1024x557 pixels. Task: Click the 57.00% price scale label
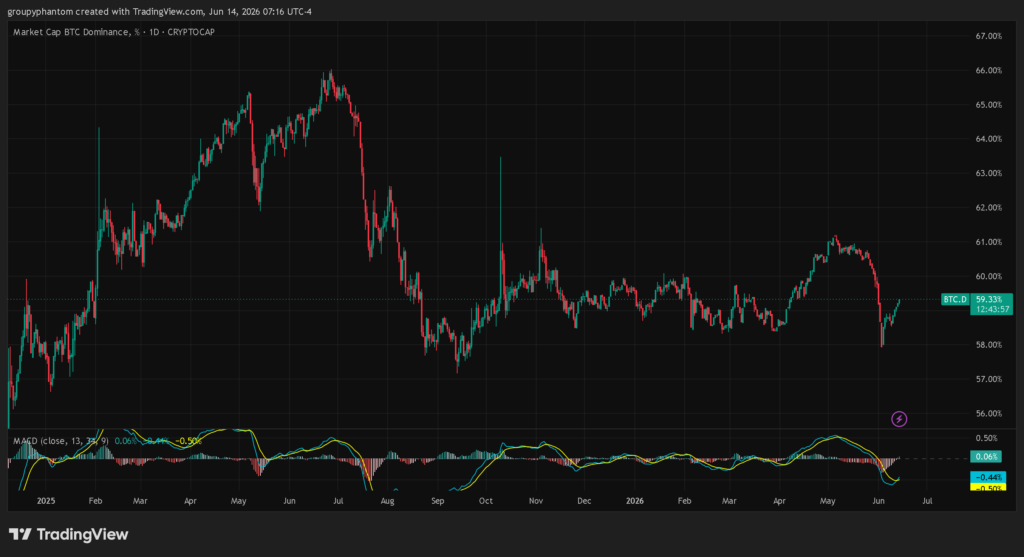[988, 379]
